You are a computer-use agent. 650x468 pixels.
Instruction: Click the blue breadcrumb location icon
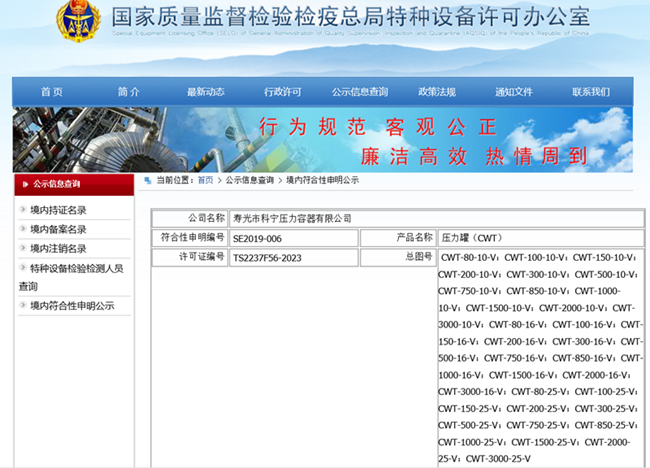click(148, 180)
